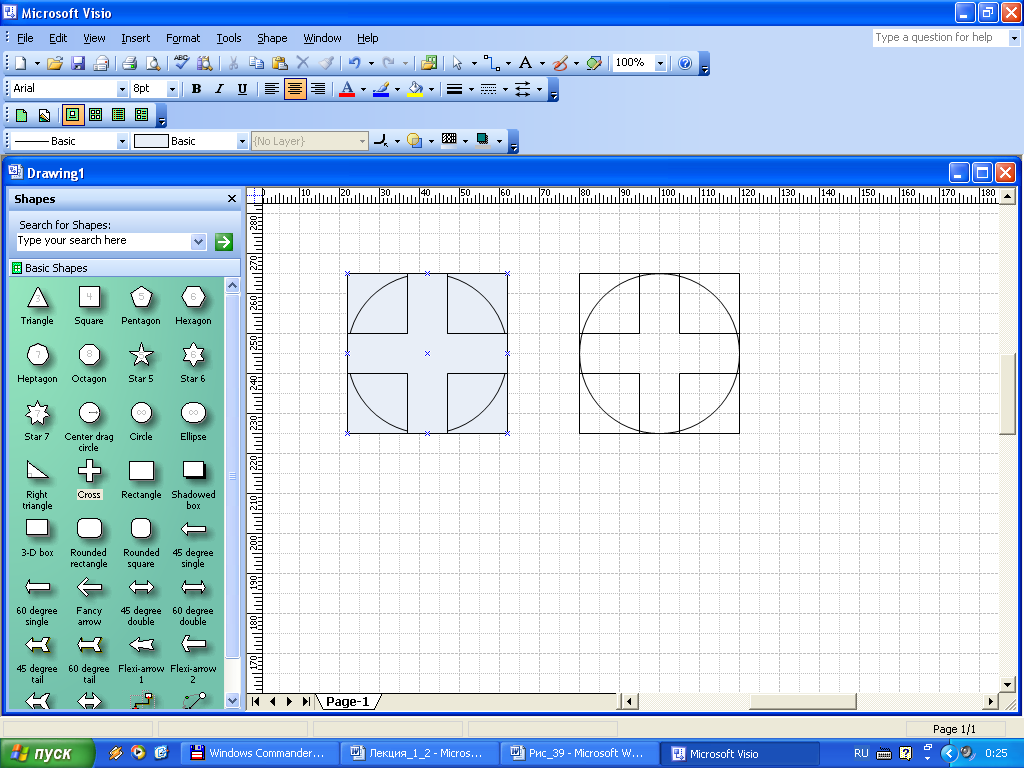This screenshot has width=1024, height=768.
Task: Click the Help question mark icon
Action: coord(684,63)
